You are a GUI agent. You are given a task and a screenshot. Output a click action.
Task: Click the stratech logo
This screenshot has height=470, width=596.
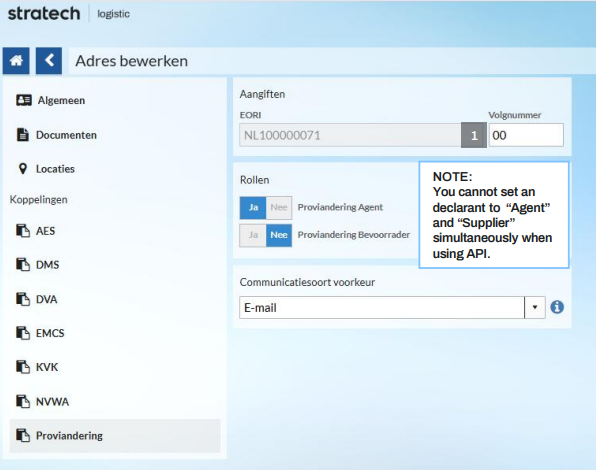pos(44,14)
